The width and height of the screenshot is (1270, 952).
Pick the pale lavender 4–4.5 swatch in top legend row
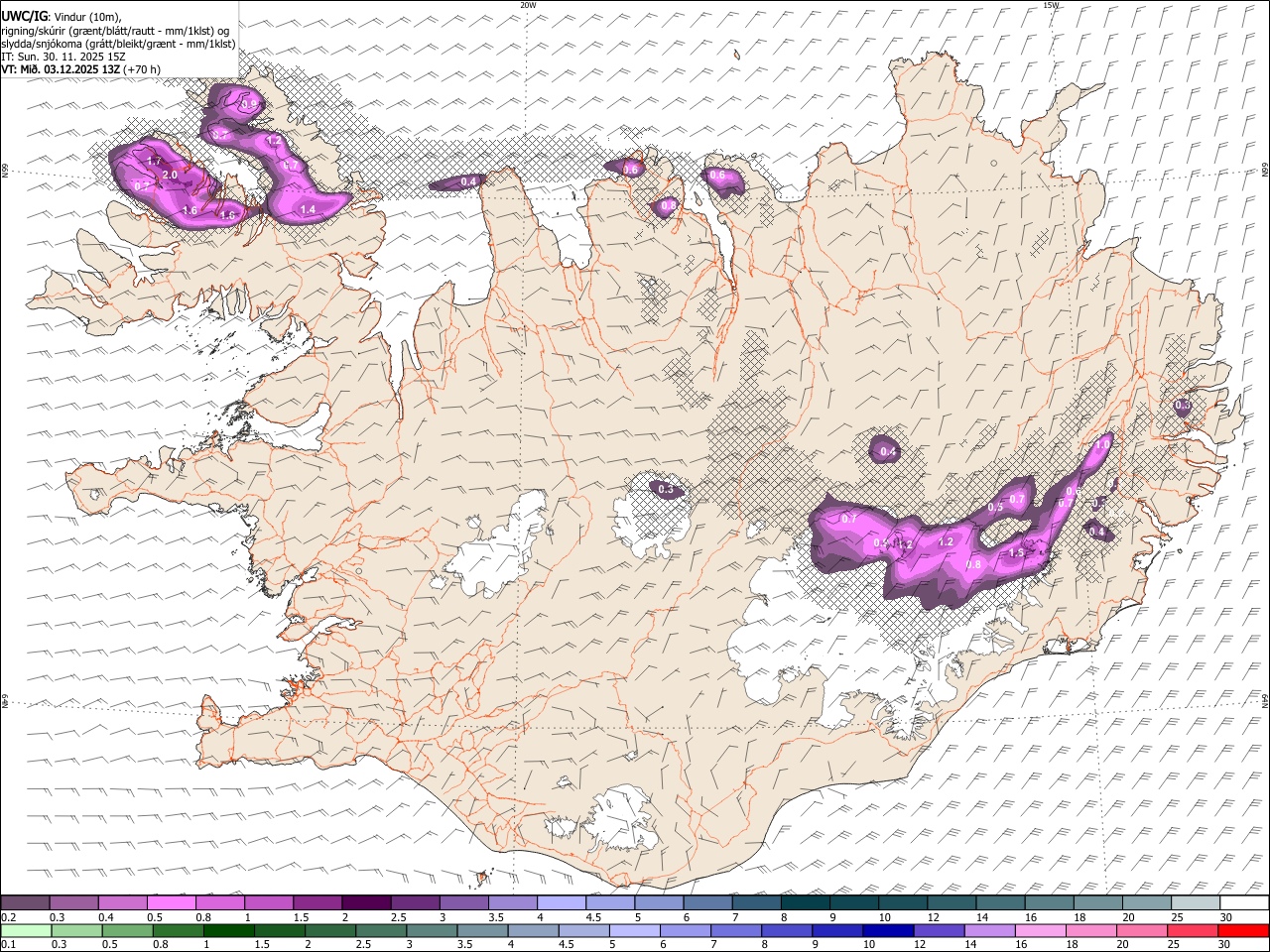coord(561,903)
